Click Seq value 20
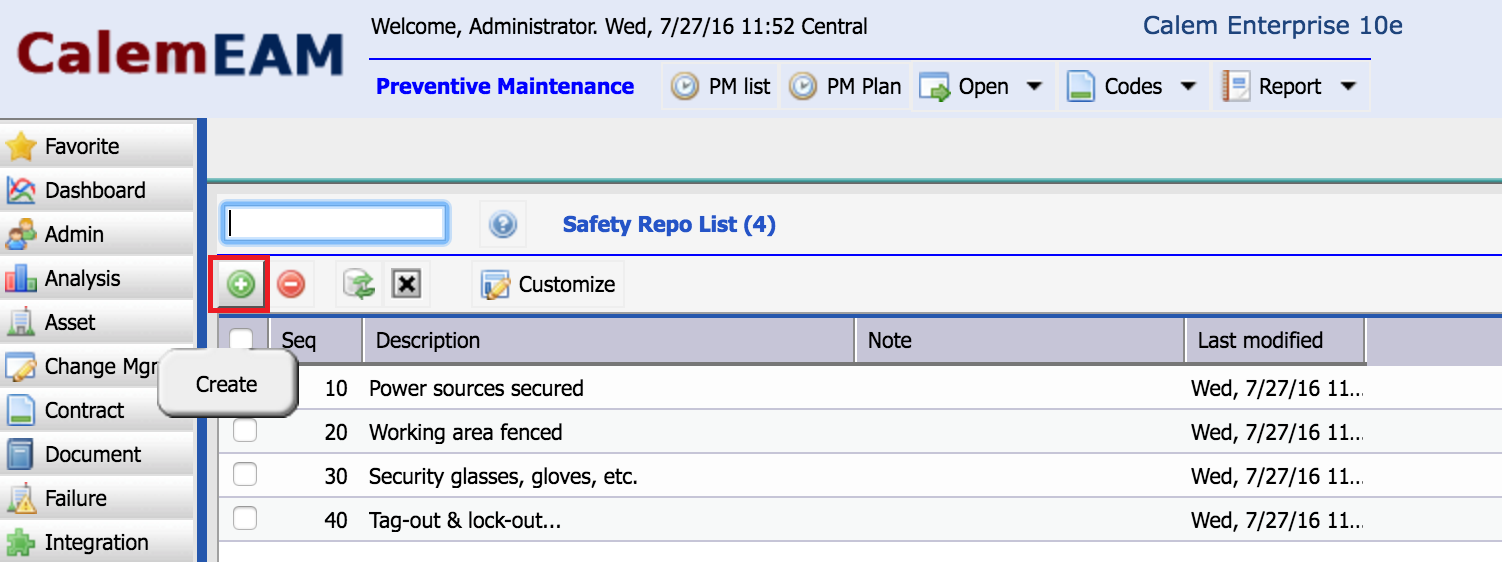 336,433
